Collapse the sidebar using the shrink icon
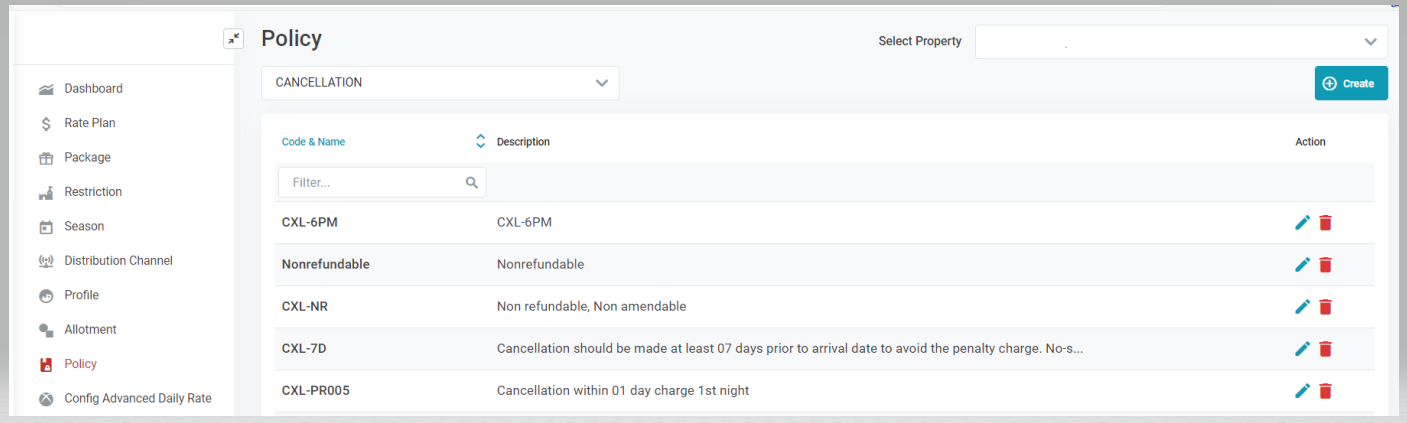The width and height of the screenshot is (1407, 423). pos(233,39)
